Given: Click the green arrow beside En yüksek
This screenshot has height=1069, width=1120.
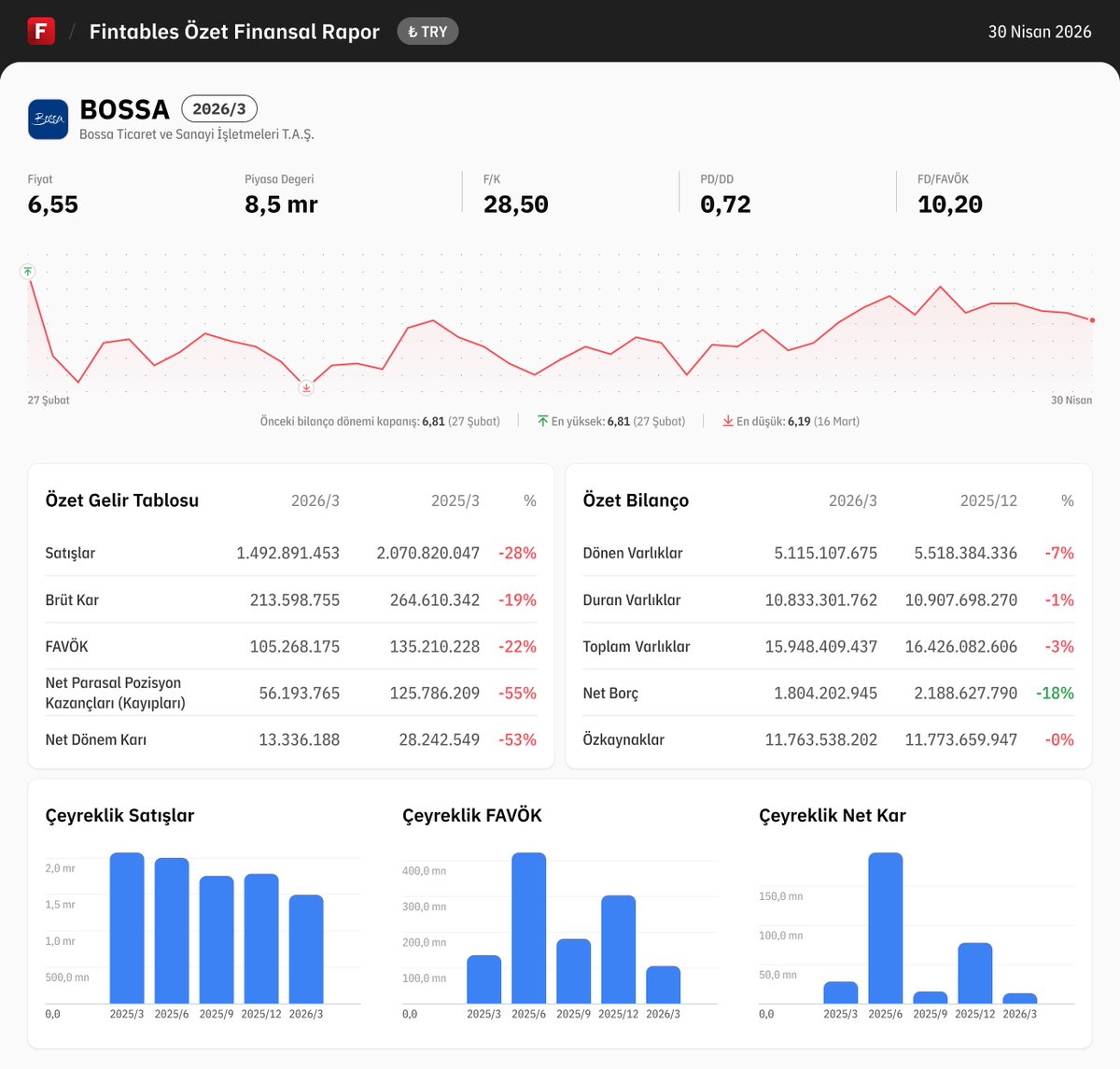Looking at the screenshot, I should pos(542,422).
